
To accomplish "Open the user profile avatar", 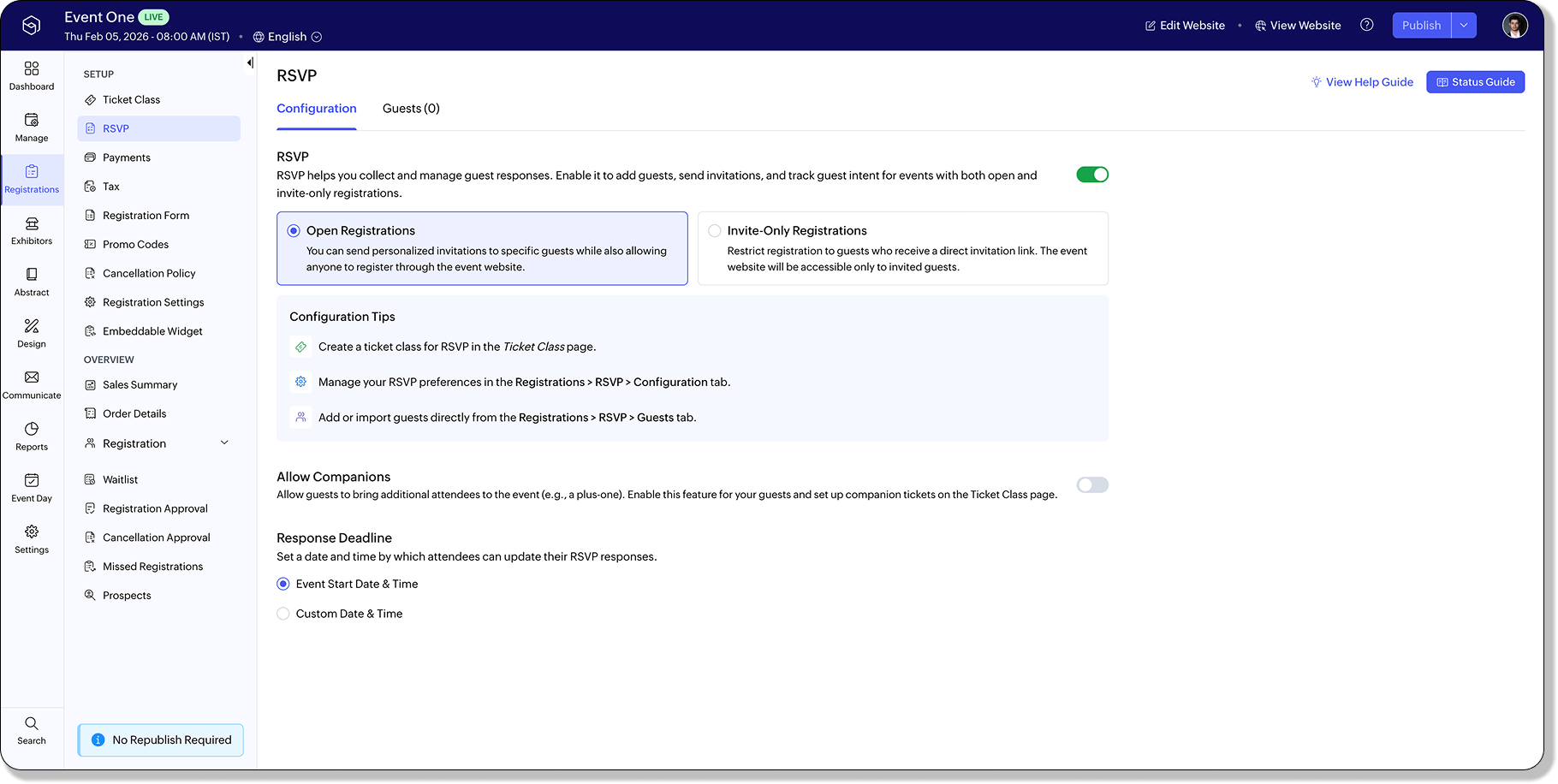I will [x=1514, y=26].
